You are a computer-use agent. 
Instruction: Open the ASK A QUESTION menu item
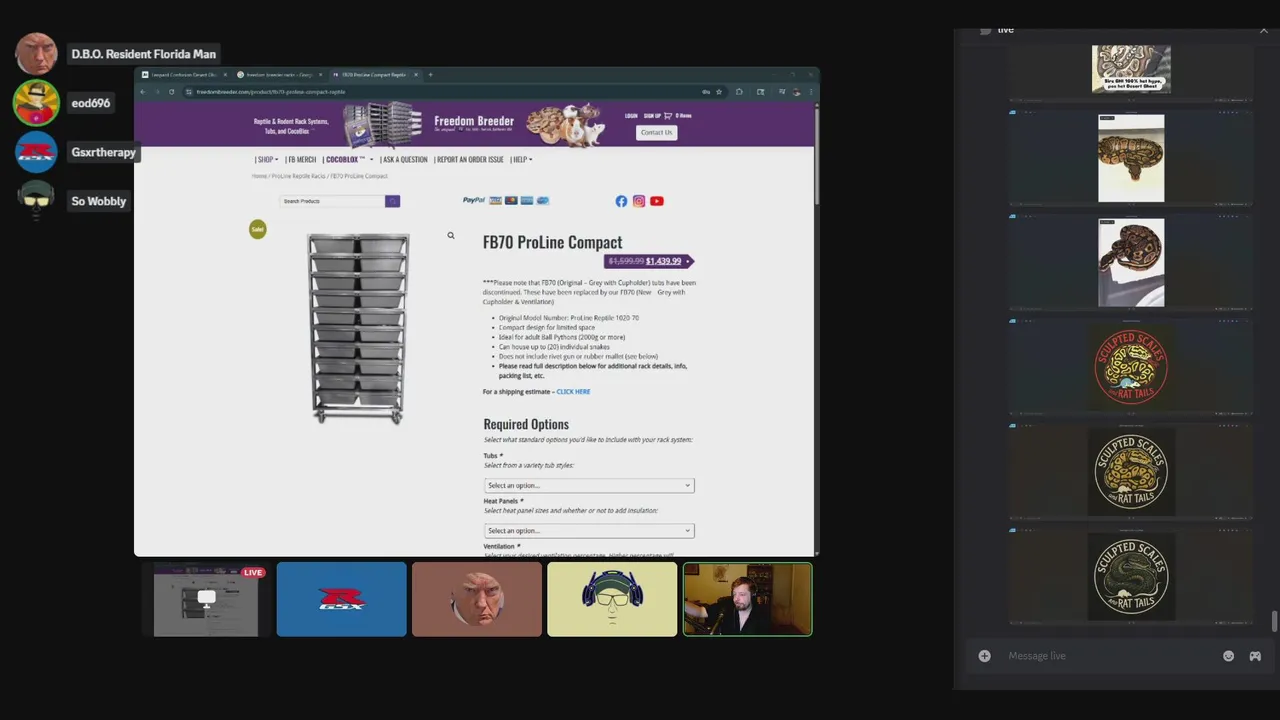[x=403, y=160]
